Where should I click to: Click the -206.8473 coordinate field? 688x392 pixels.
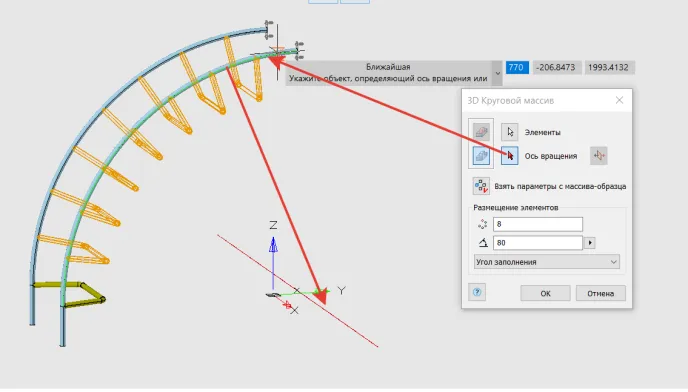click(x=557, y=68)
